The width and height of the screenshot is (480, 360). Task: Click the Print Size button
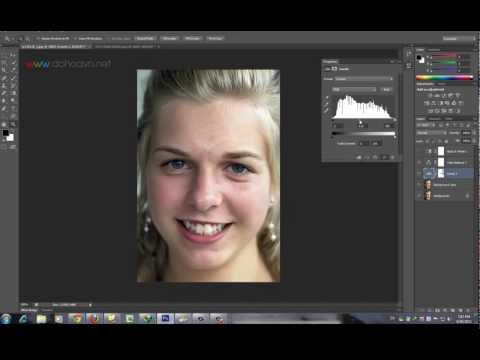click(x=215, y=39)
